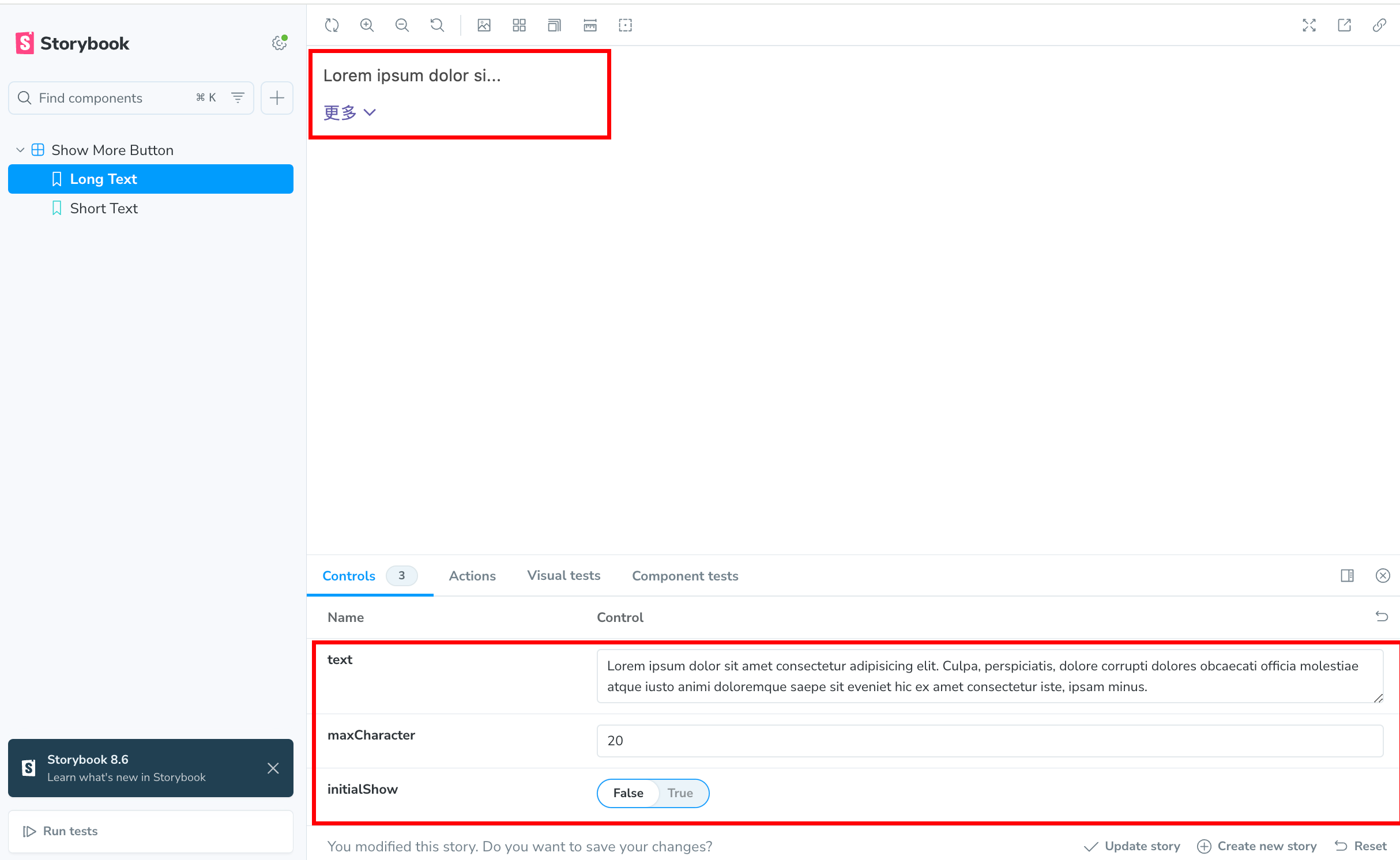
Task: Switch to the Visual tests tab
Action: (563, 575)
